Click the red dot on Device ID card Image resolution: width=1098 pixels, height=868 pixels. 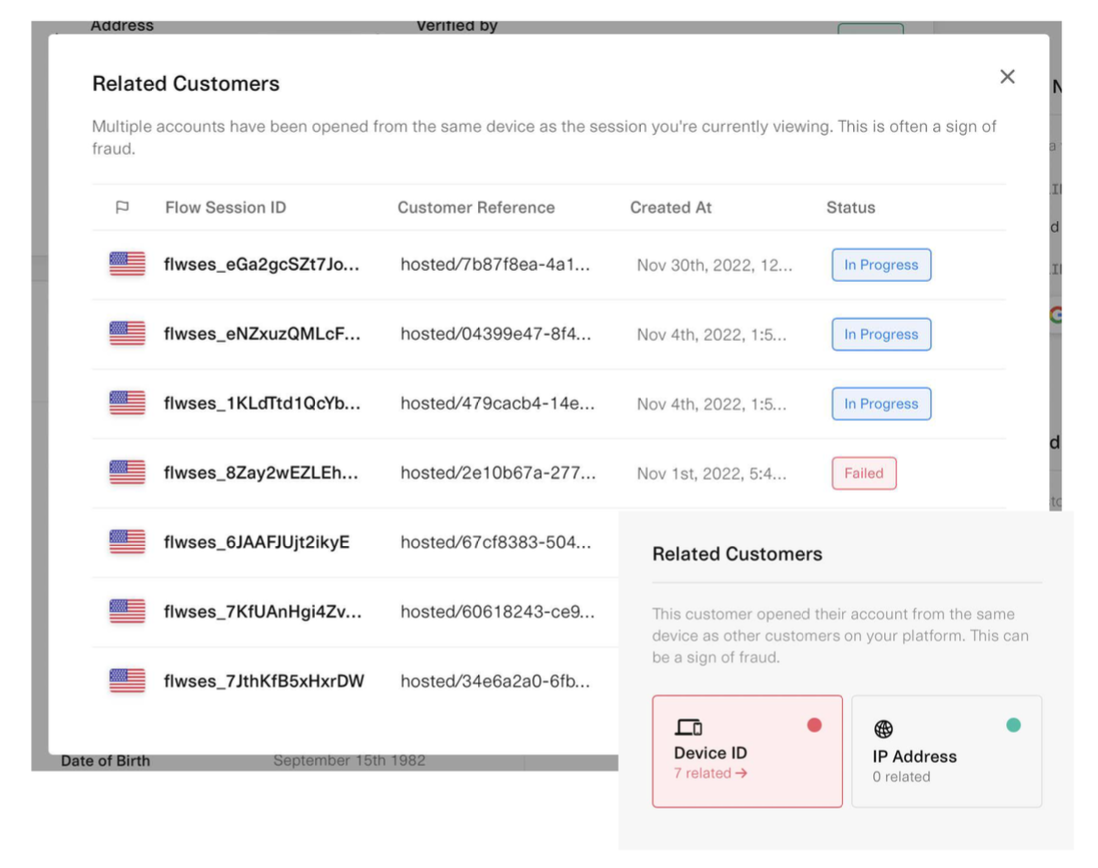point(814,725)
